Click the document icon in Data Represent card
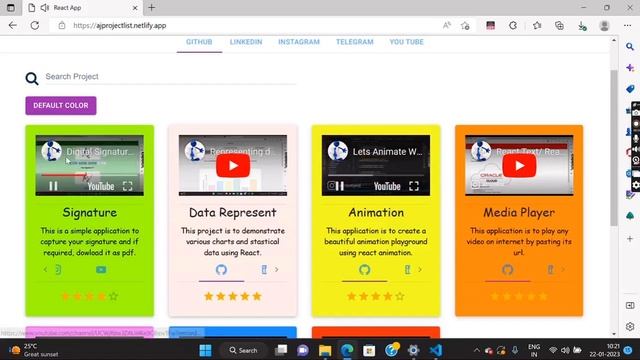 (264, 269)
